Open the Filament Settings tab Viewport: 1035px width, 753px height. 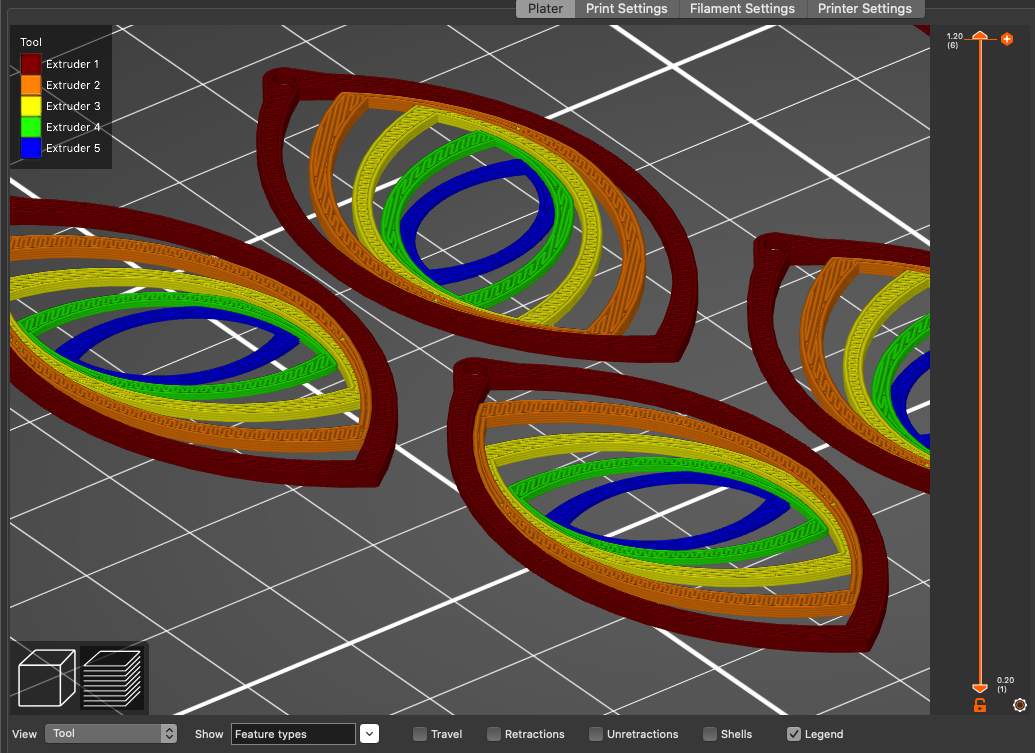pyautogui.click(x=742, y=9)
